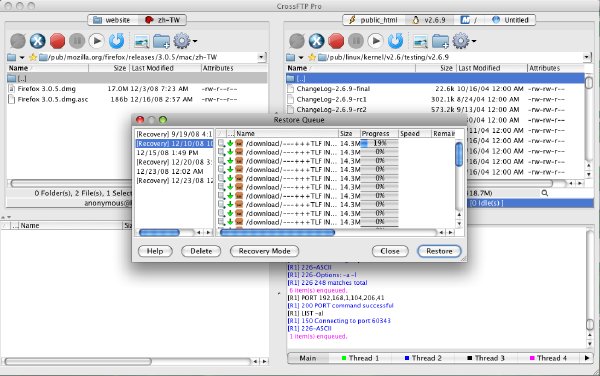Switch to the public_html tab

point(373,20)
